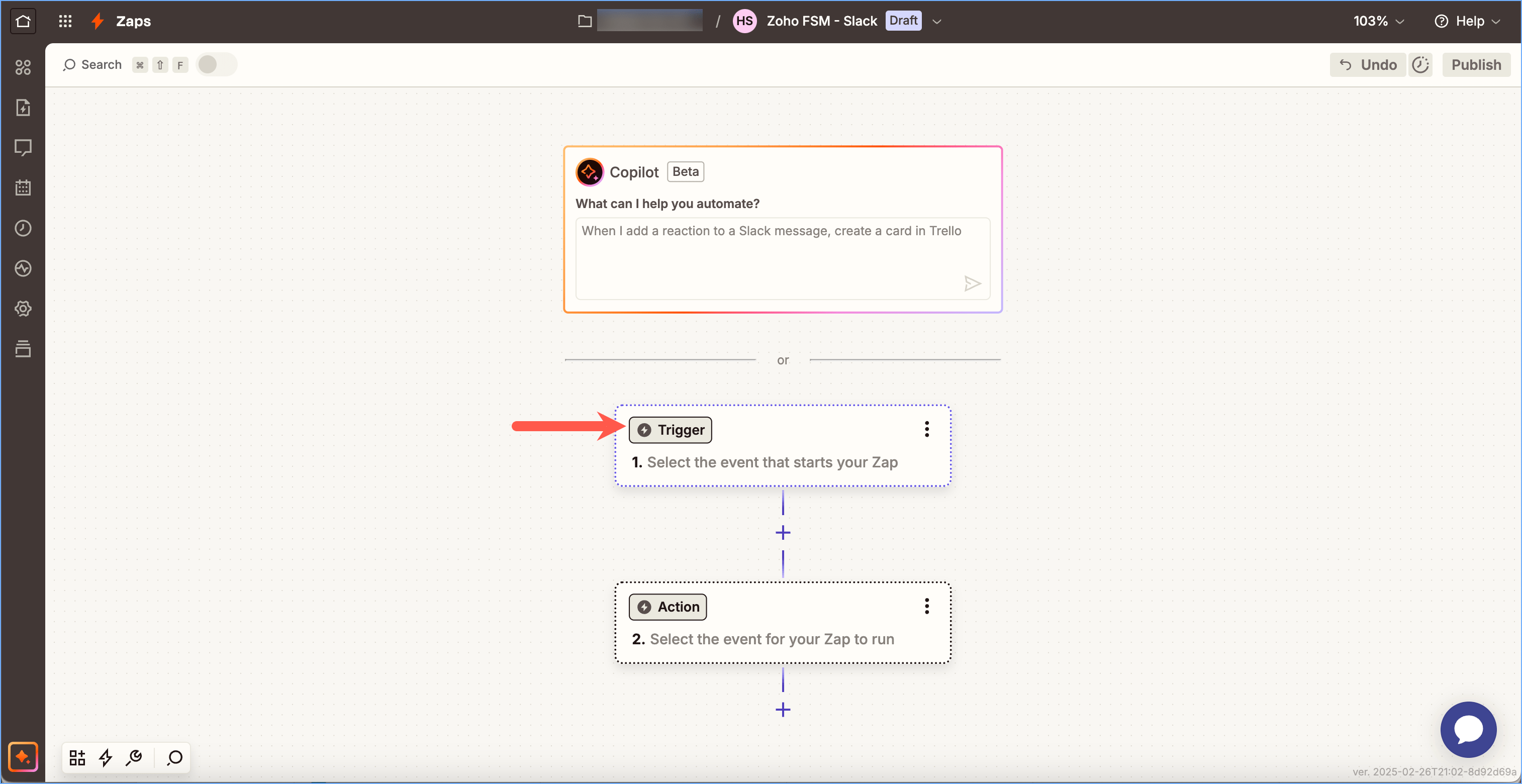Toggle the switch next to Search
This screenshot has height=784, width=1522.
[216, 64]
